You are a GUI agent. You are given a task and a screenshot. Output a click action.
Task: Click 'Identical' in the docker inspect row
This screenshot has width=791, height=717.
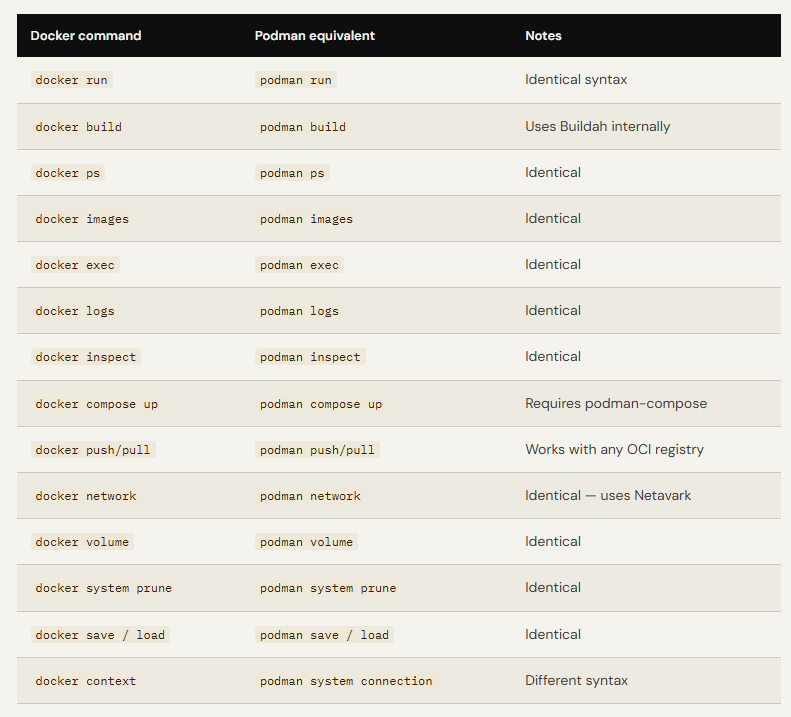[x=553, y=356]
